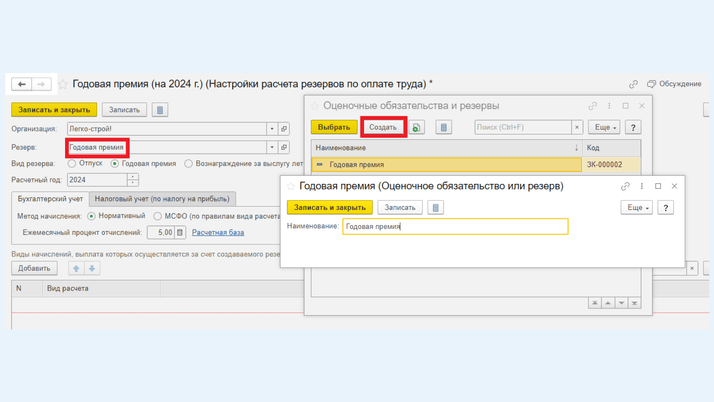Viewport: 714px width, 402px height.
Task: Open report icon next to main Записать button
Action: (x=160, y=110)
